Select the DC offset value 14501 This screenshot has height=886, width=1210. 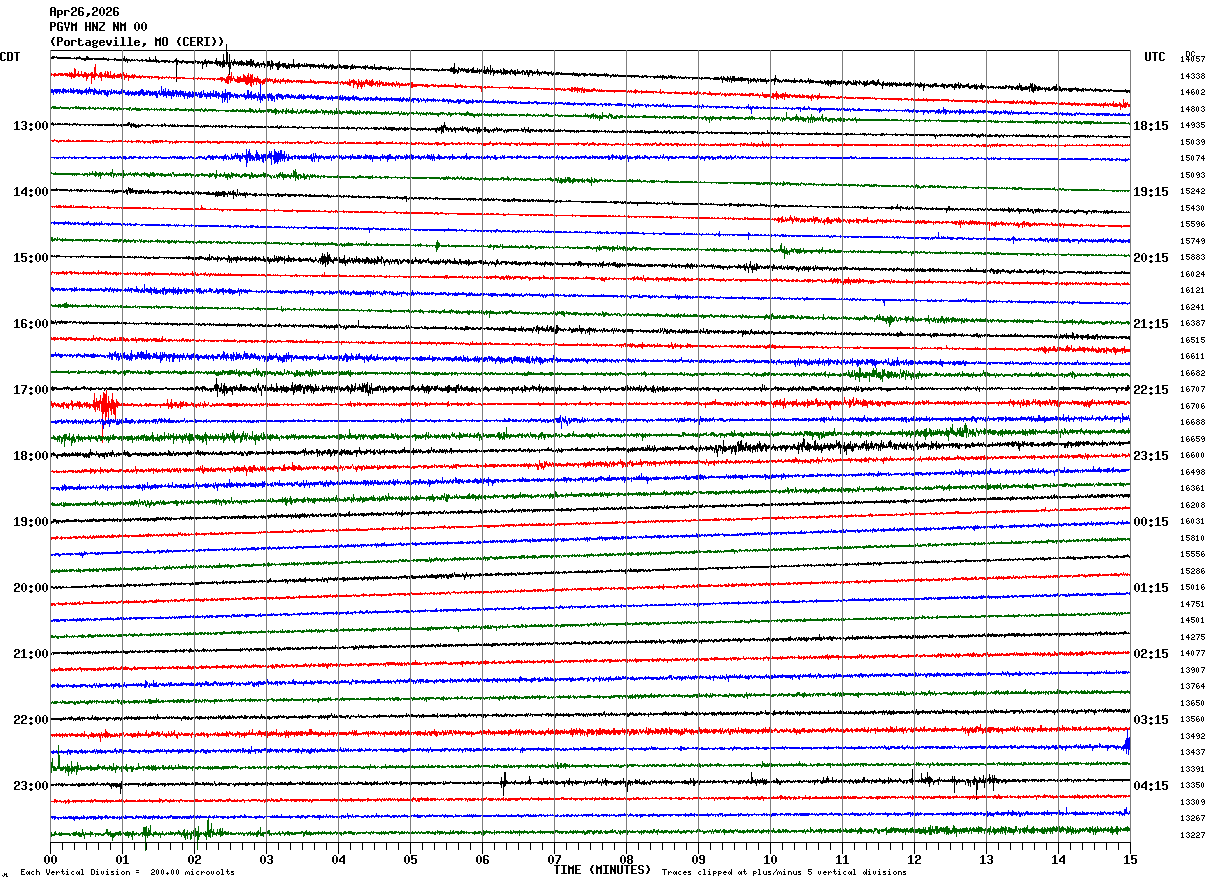tap(1192, 621)
